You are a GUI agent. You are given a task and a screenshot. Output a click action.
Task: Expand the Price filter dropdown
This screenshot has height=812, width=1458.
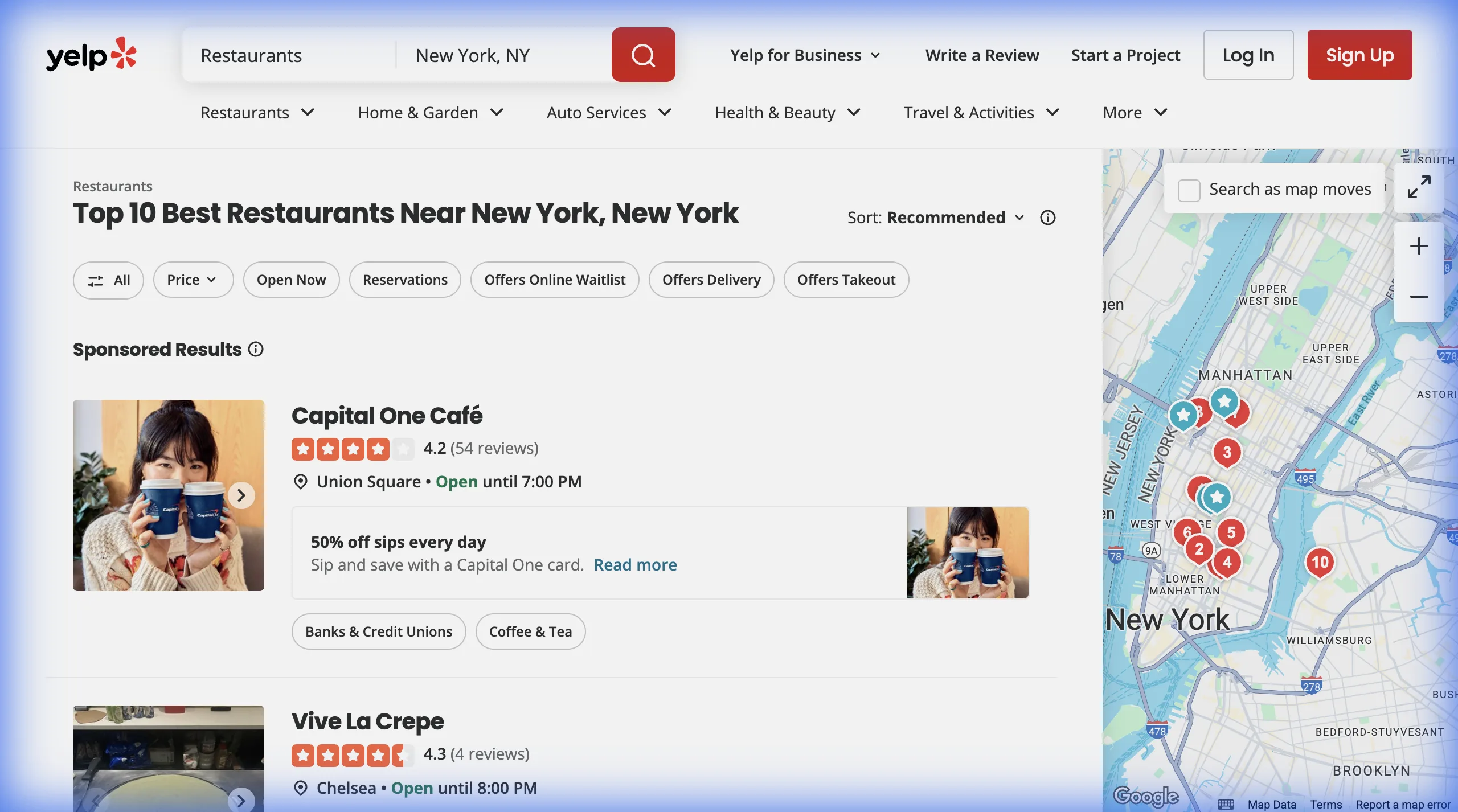tap(193, 280)
